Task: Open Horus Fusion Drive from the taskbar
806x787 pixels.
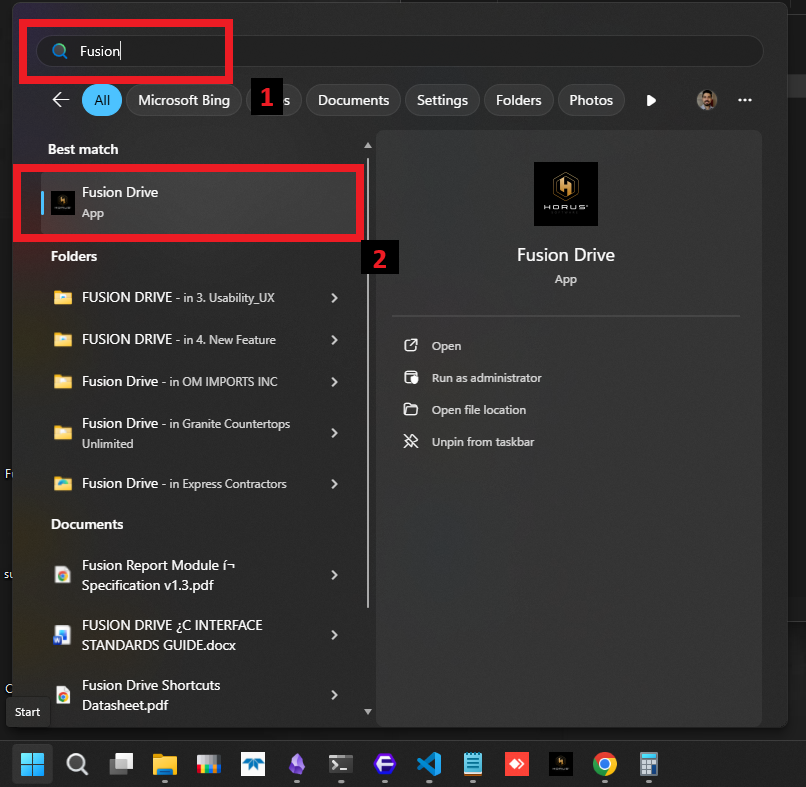Action: [560, 764]
